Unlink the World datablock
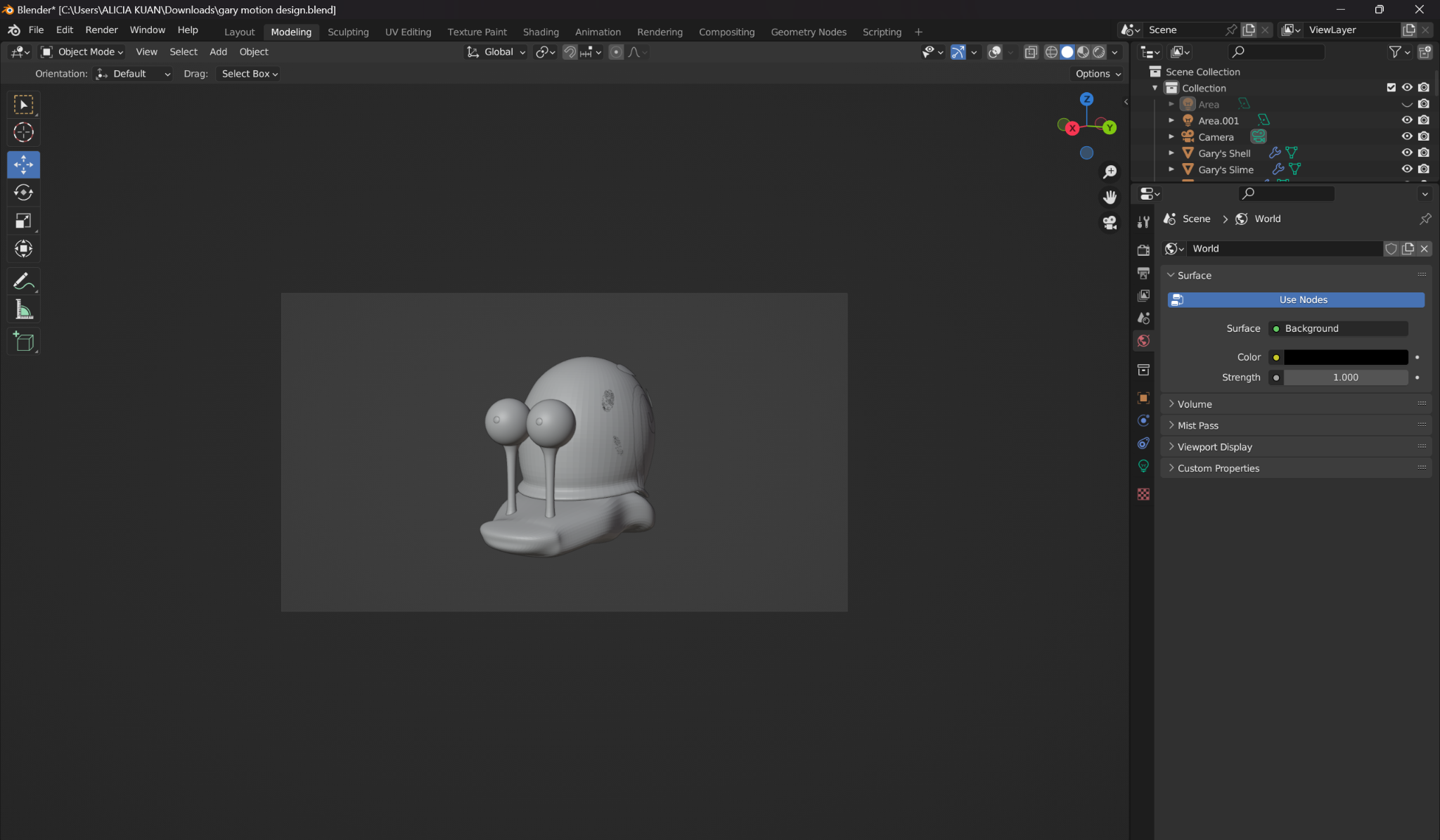Image resolution: width=1440 pixels, height=840 pixels. coord(1424,249)
